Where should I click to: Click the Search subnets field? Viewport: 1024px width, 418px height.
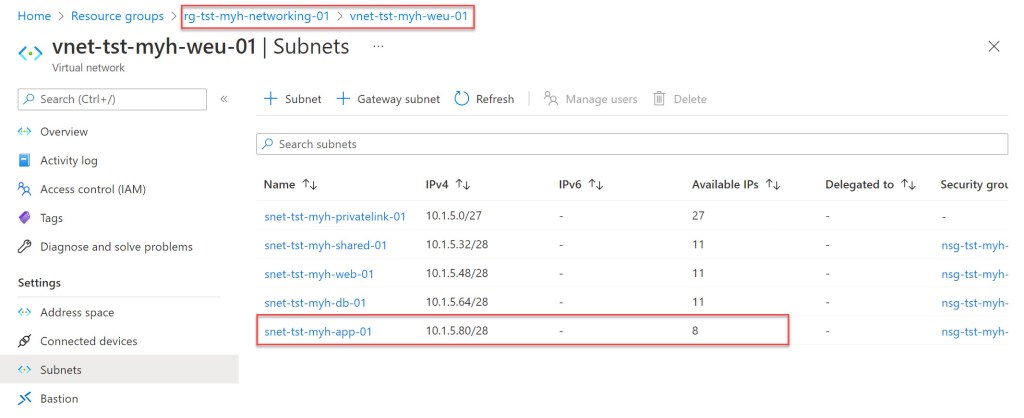pyautogui.click(x=631, y=144)
